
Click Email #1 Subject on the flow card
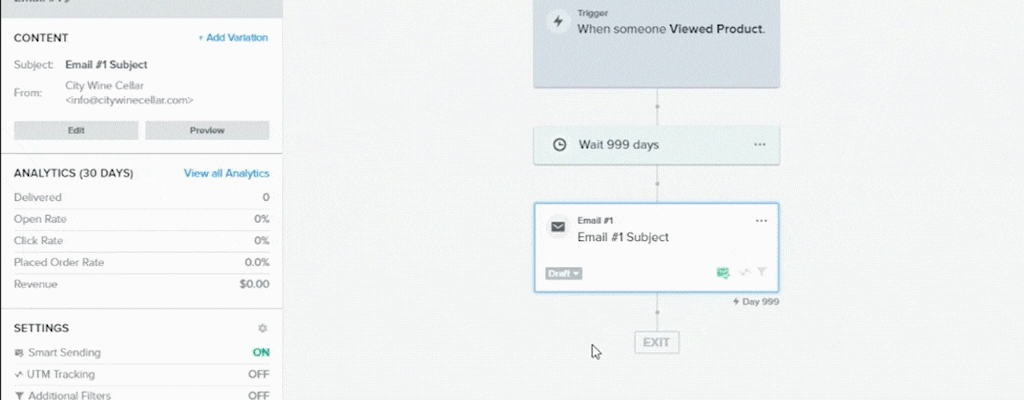point(623,237)
